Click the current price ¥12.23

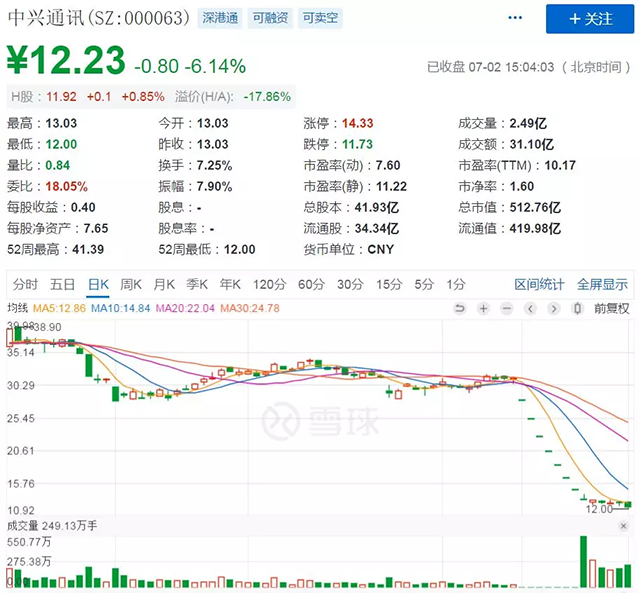(x=66, y=60)
